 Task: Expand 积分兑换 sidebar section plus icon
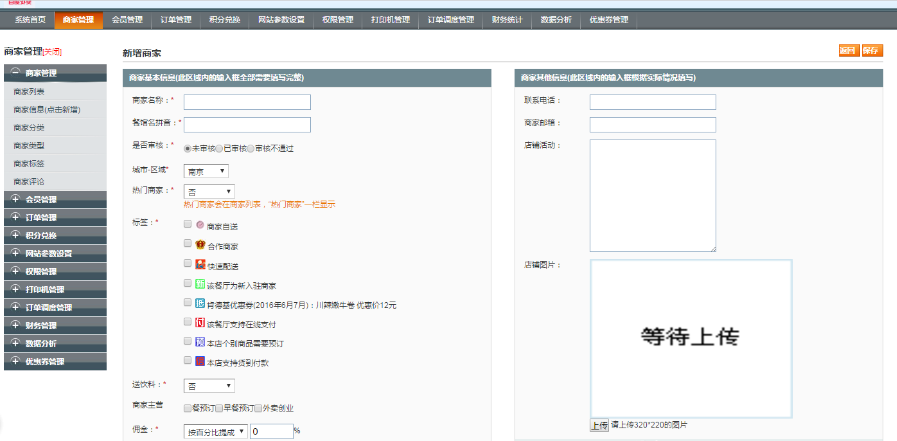click(15, 235)
